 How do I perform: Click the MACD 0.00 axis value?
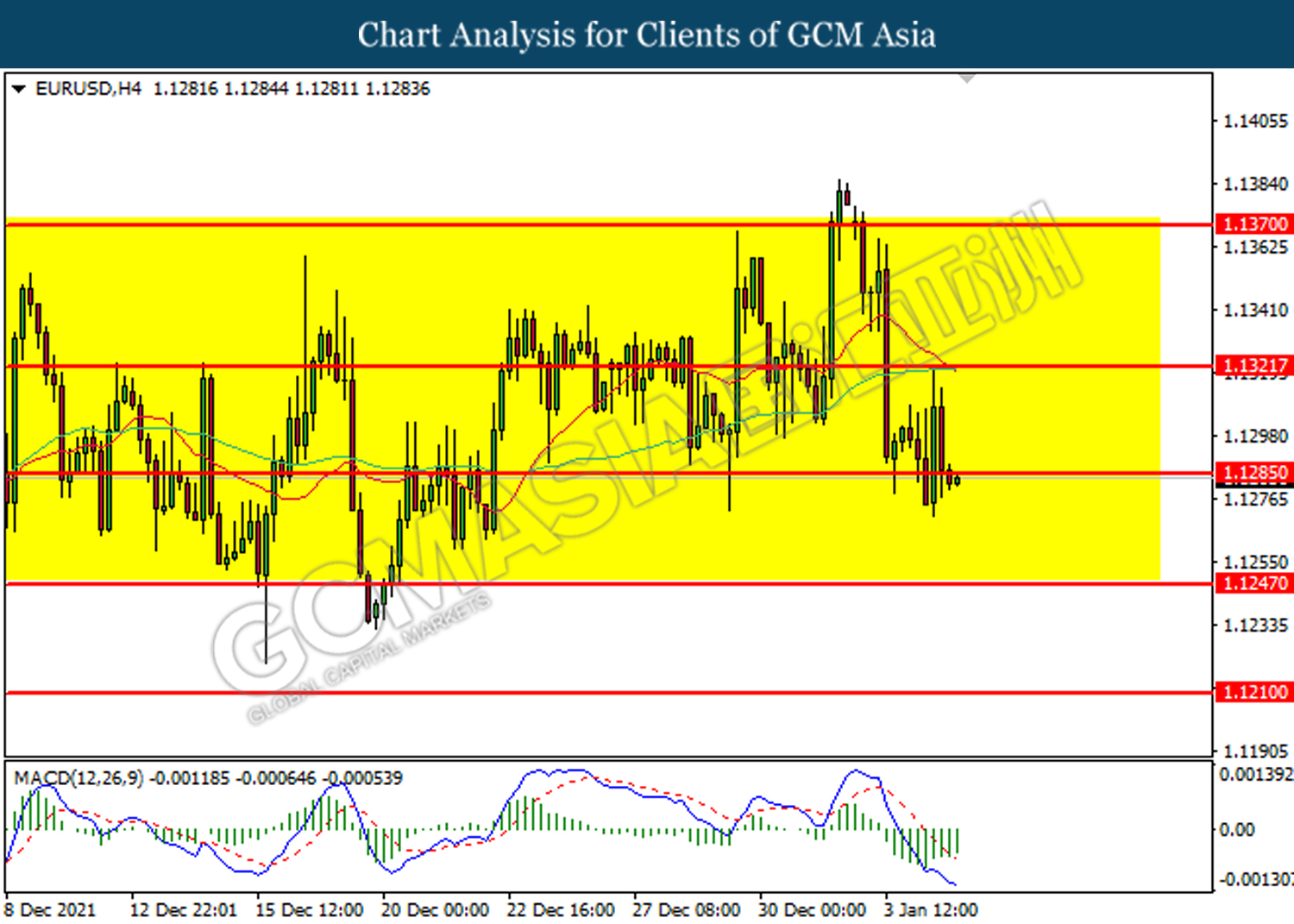click(1237, 830)
